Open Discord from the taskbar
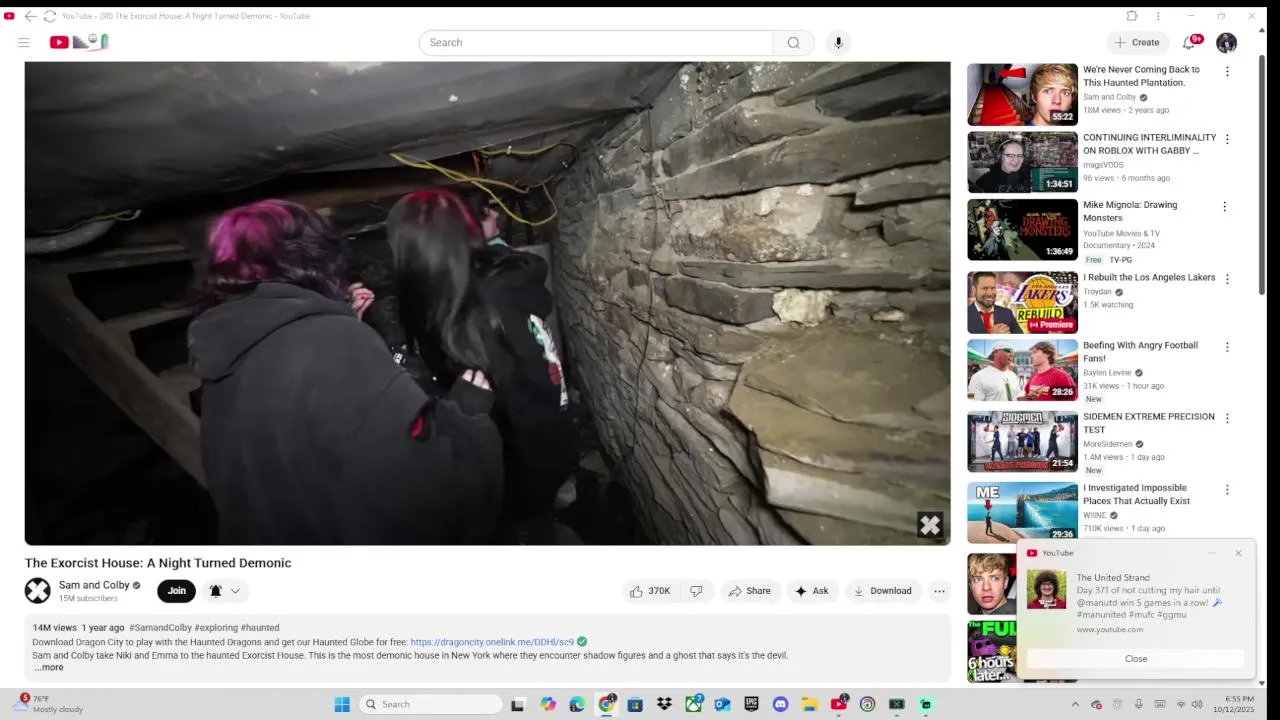The image size is (1280, 720). (780, 704)
